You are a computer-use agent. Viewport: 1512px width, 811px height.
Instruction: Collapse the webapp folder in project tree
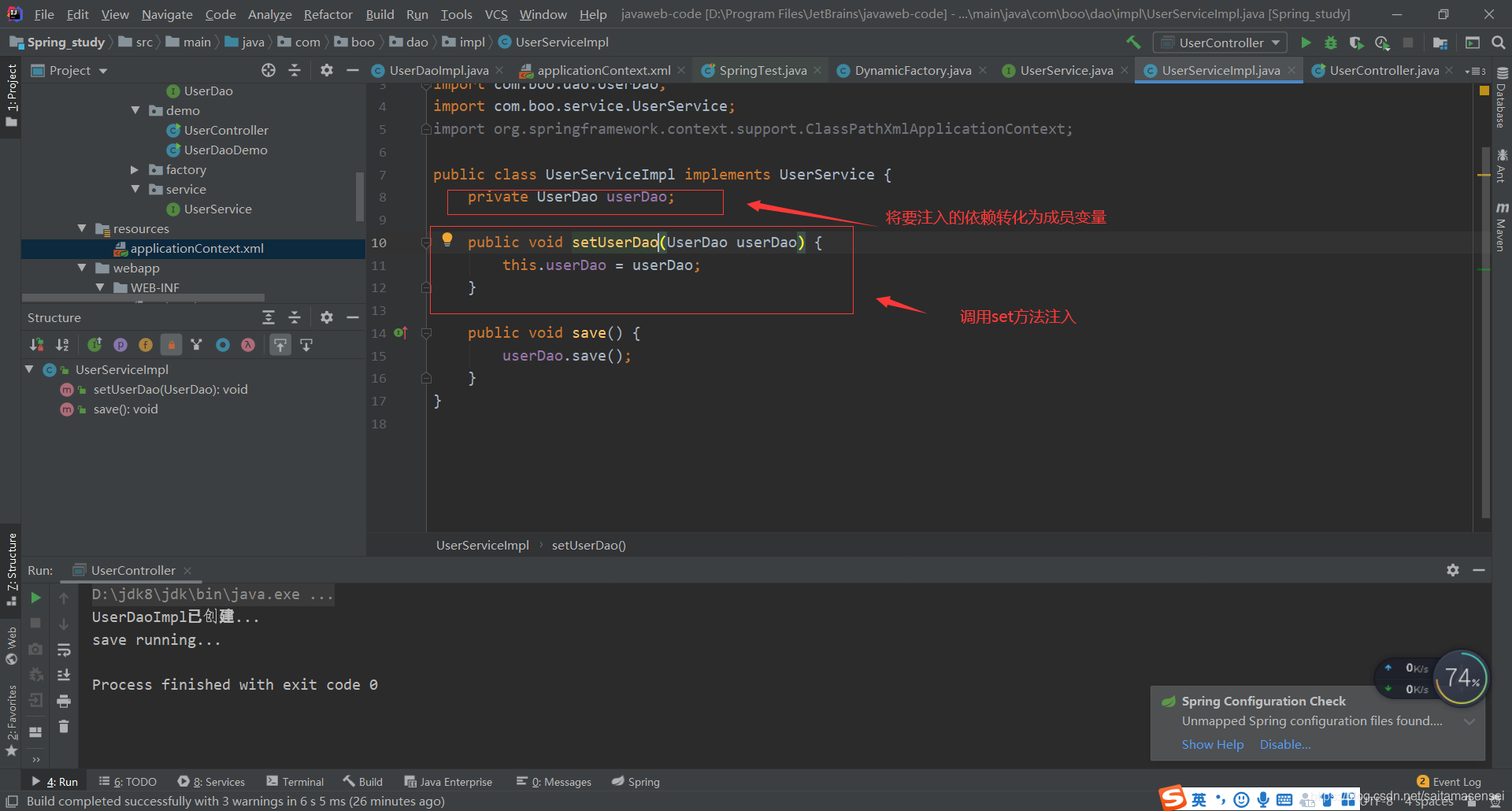pos(82,268)
